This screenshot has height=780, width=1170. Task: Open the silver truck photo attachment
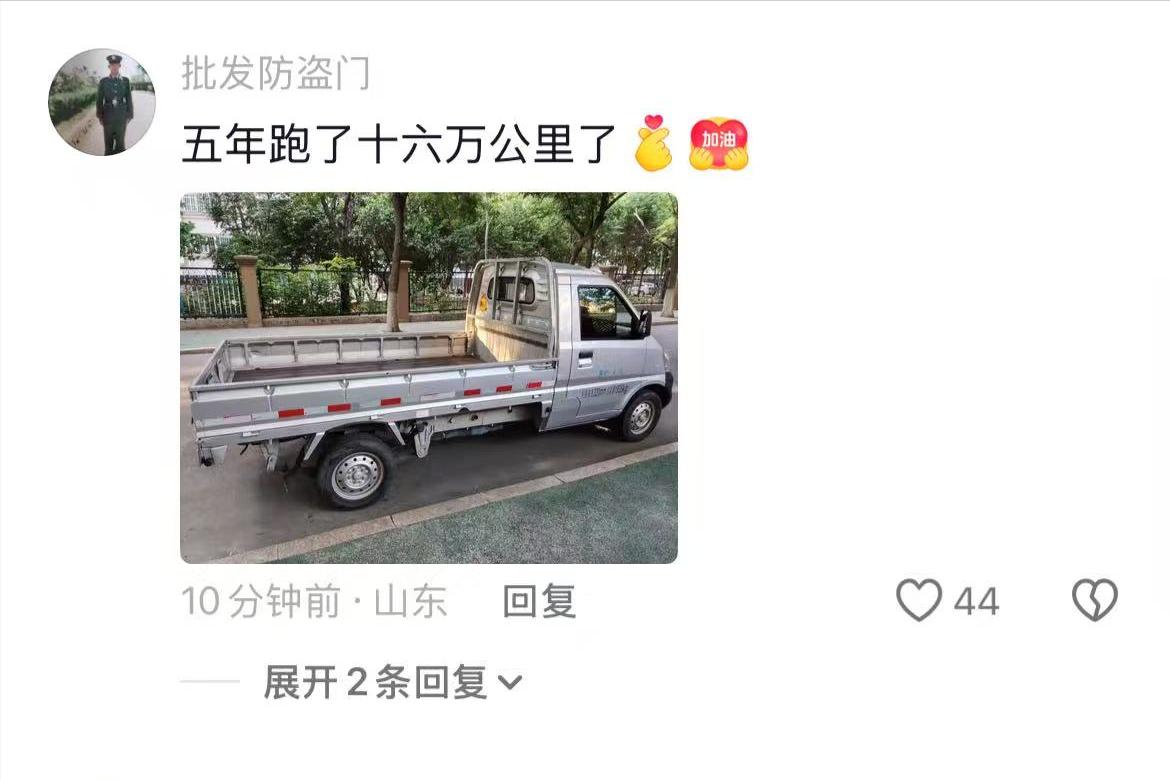(x=429, y=378)
